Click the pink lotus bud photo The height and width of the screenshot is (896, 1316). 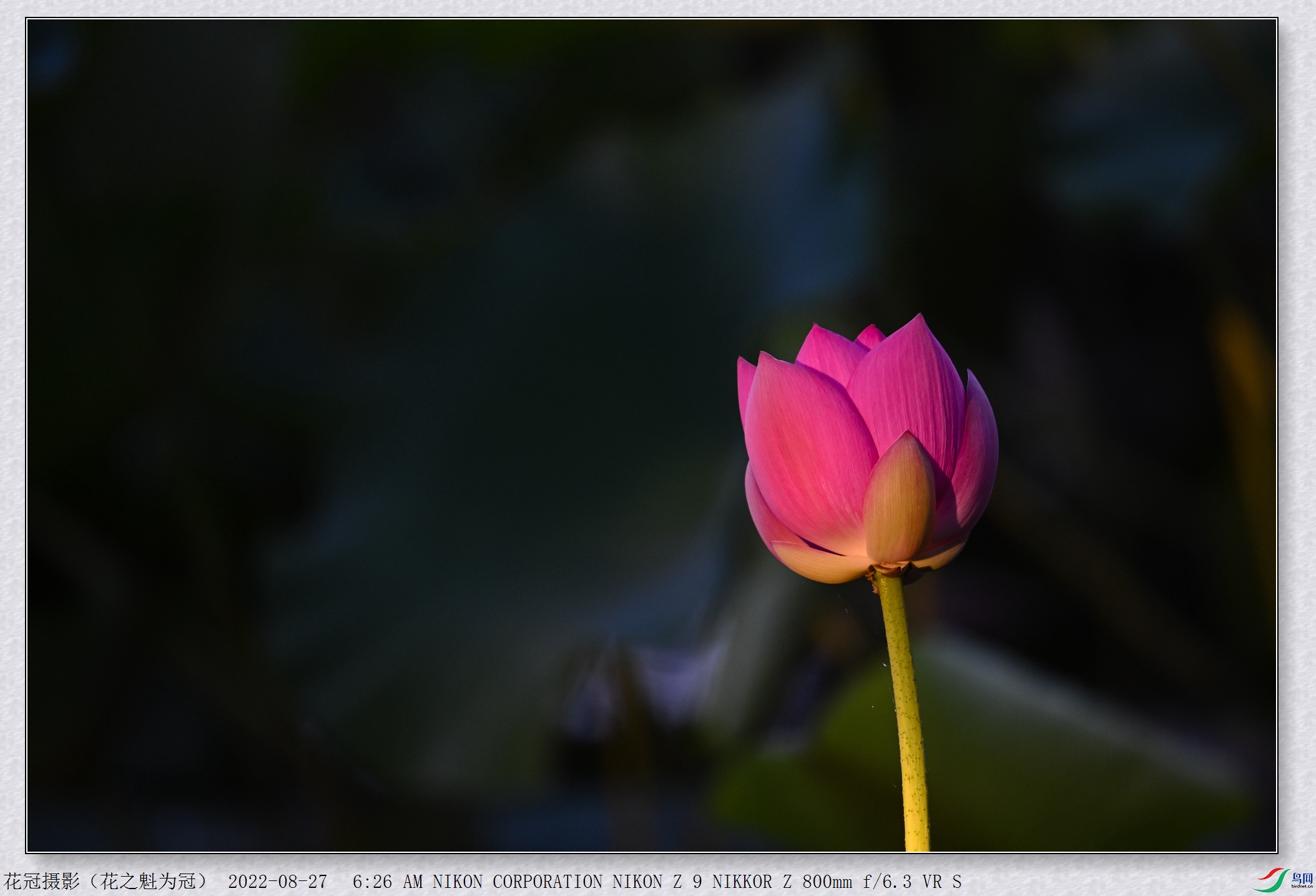click(x=652, y=435)
